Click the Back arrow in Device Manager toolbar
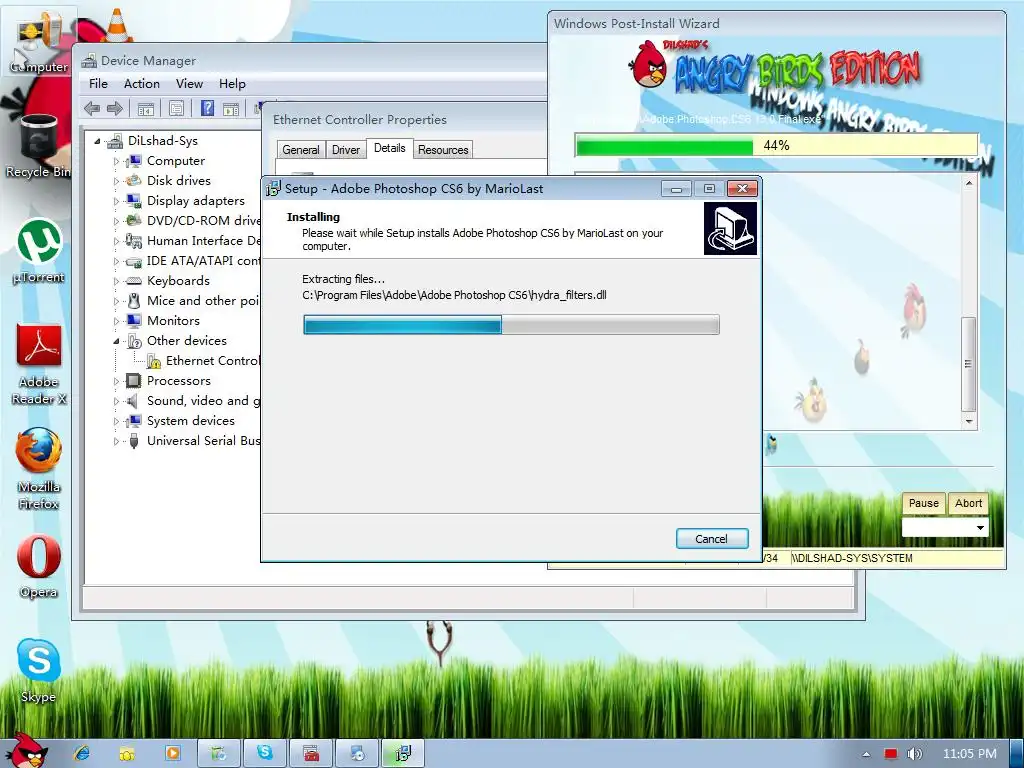The width and height of the screenshot is (1024, 768). (x=92, y=108)
